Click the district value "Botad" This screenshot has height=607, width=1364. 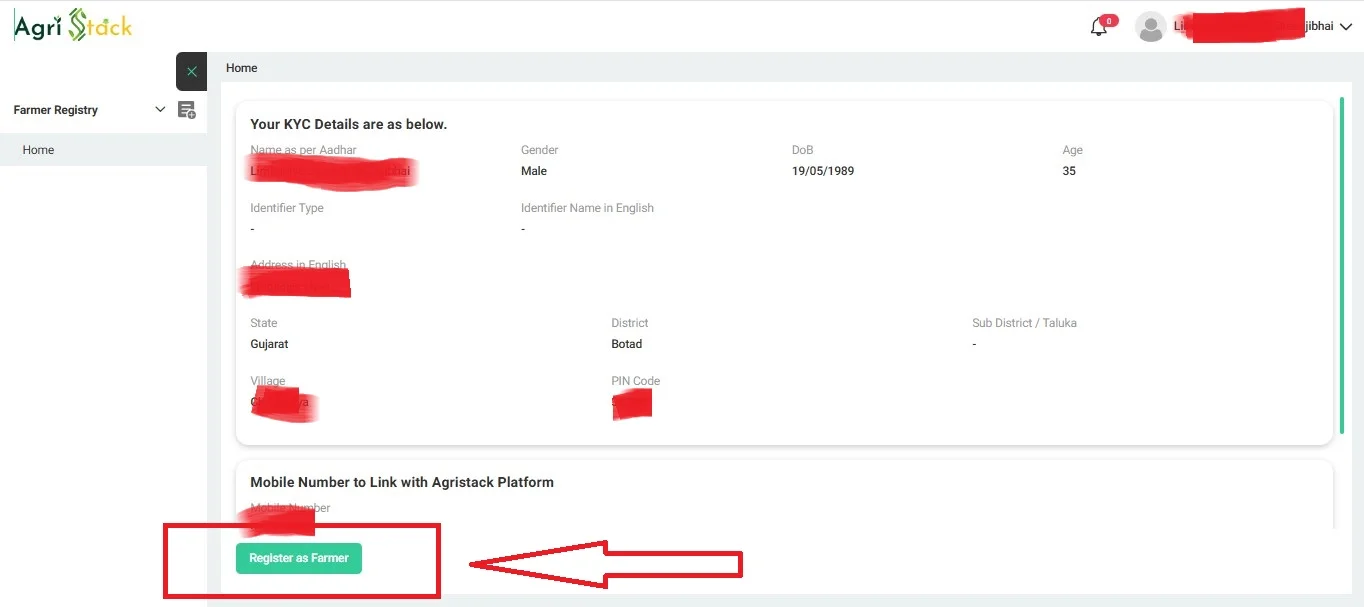click(627, 344)
